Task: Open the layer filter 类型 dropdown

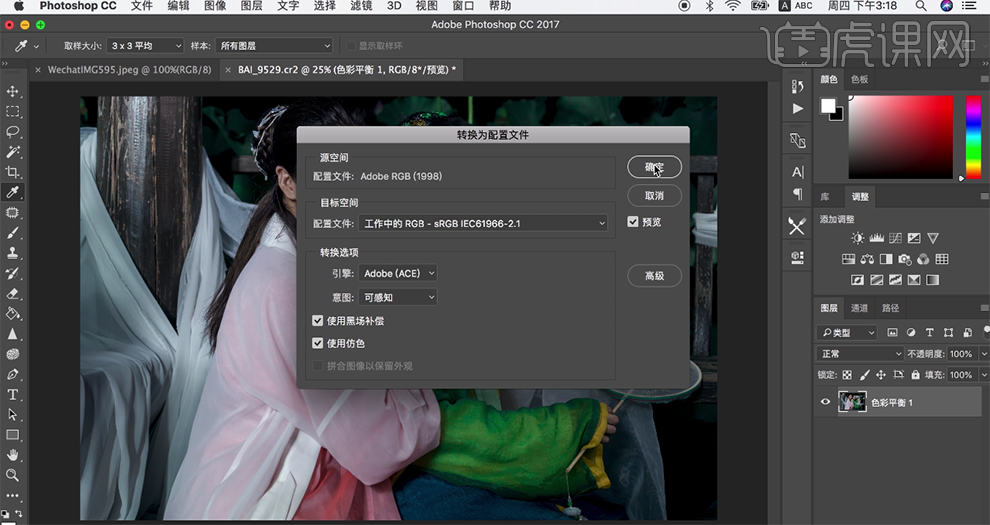Action: coord(847,333)
